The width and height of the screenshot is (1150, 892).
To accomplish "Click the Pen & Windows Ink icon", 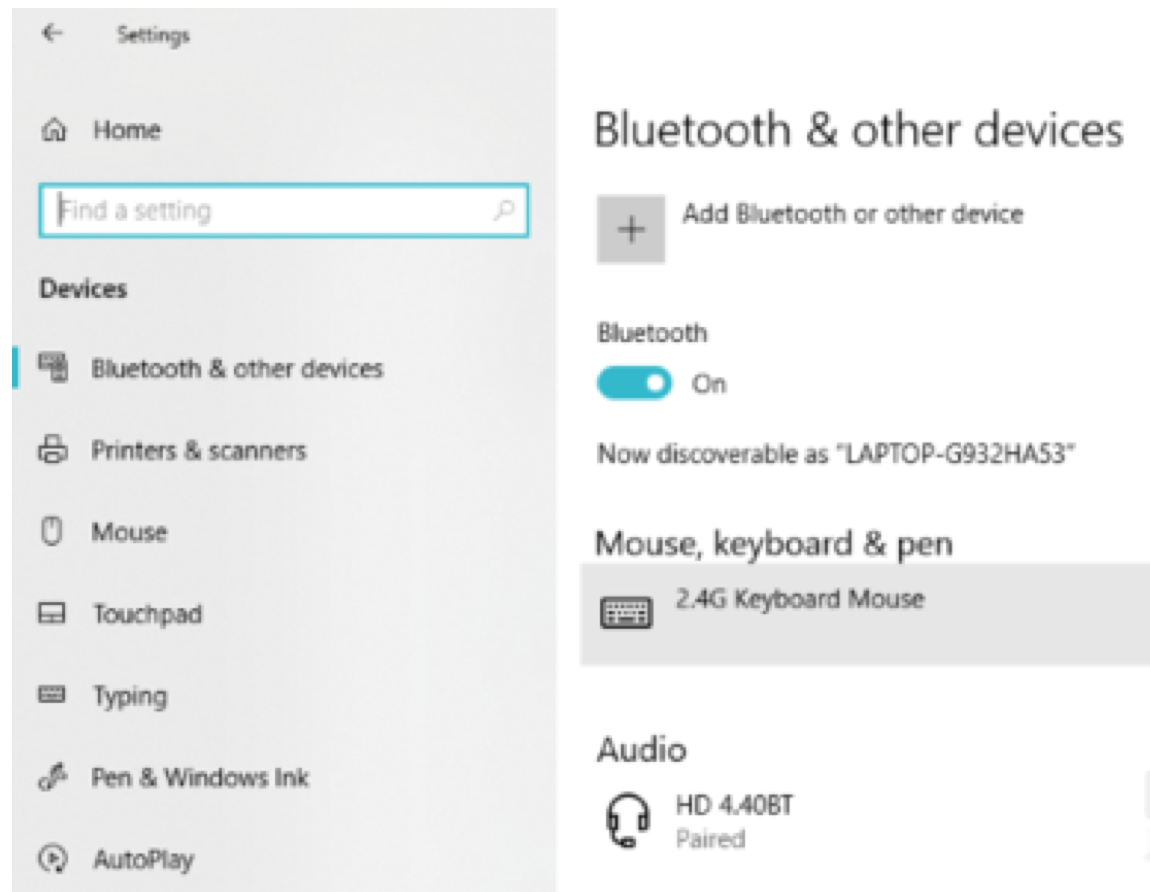I will click(52, 777).
